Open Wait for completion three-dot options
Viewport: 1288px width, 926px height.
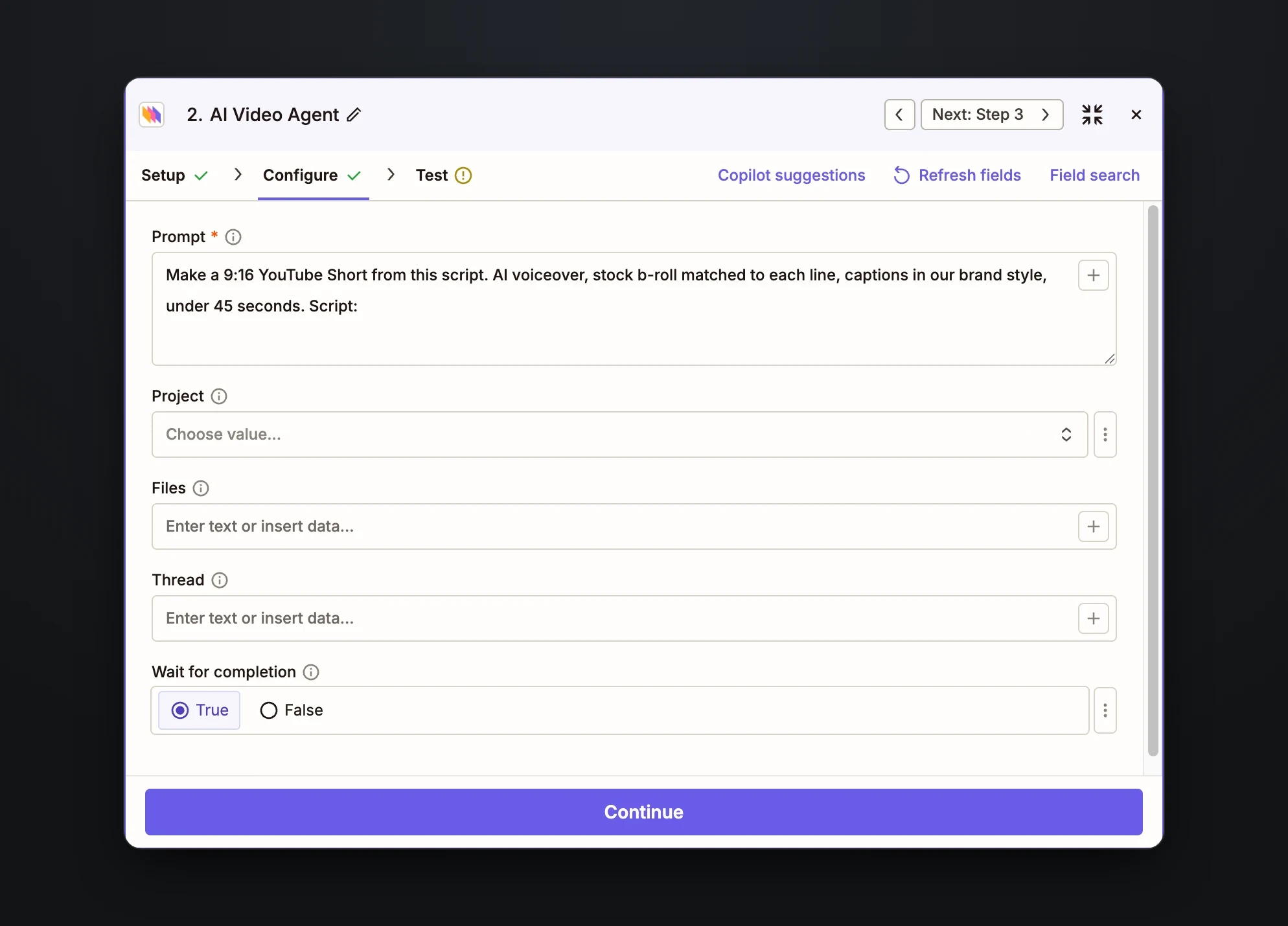1105,710
